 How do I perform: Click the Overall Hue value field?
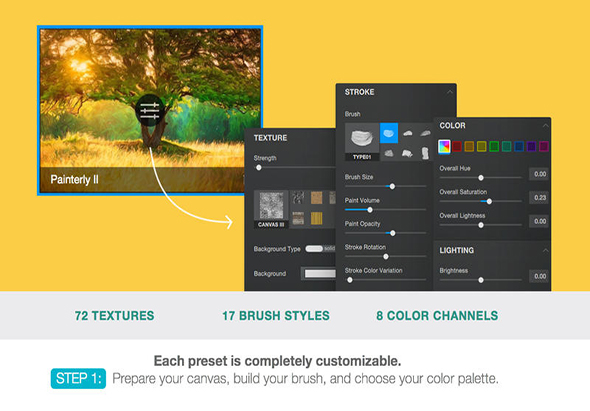click(539, 174)
